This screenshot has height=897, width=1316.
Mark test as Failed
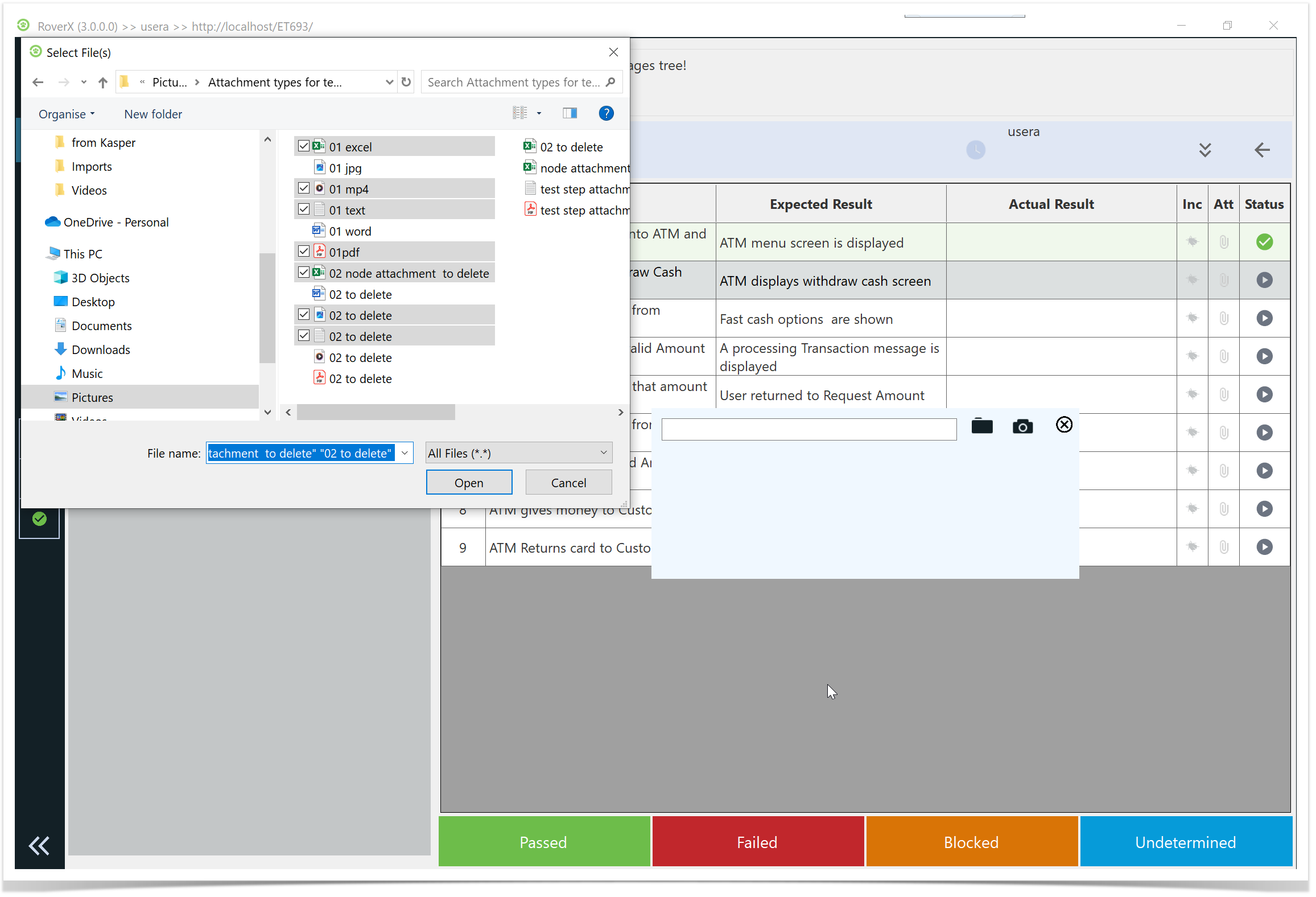point(757,842)
